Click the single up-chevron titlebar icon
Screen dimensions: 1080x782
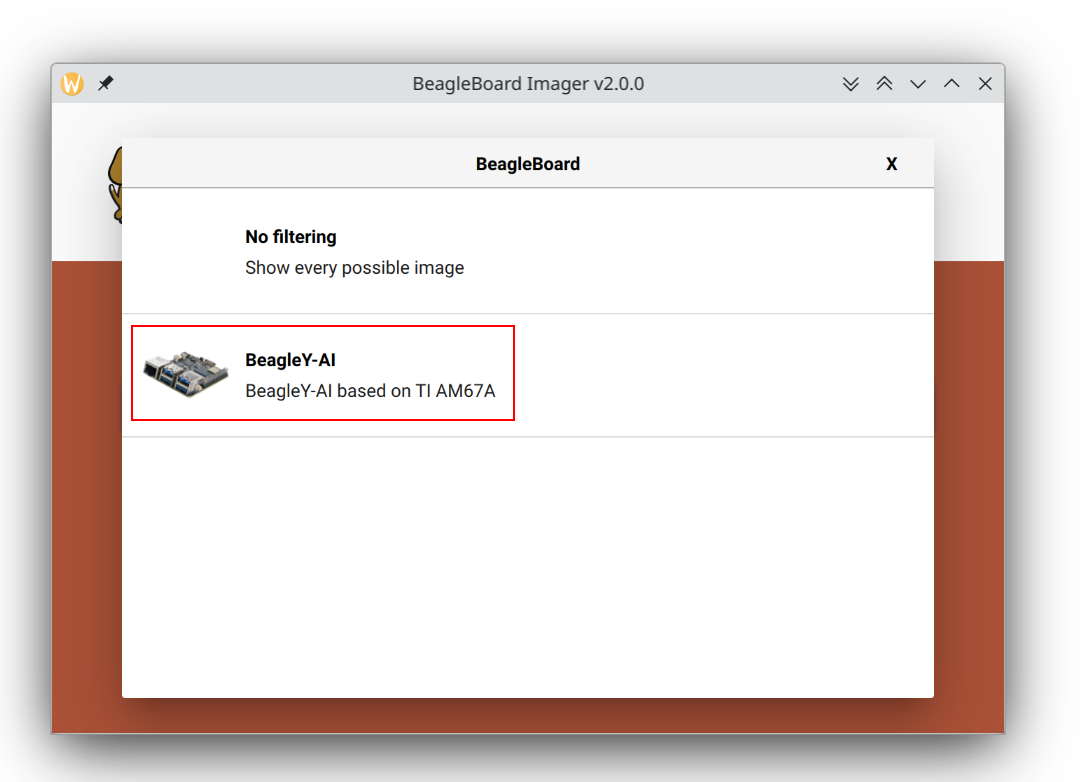tap(951, 84)
